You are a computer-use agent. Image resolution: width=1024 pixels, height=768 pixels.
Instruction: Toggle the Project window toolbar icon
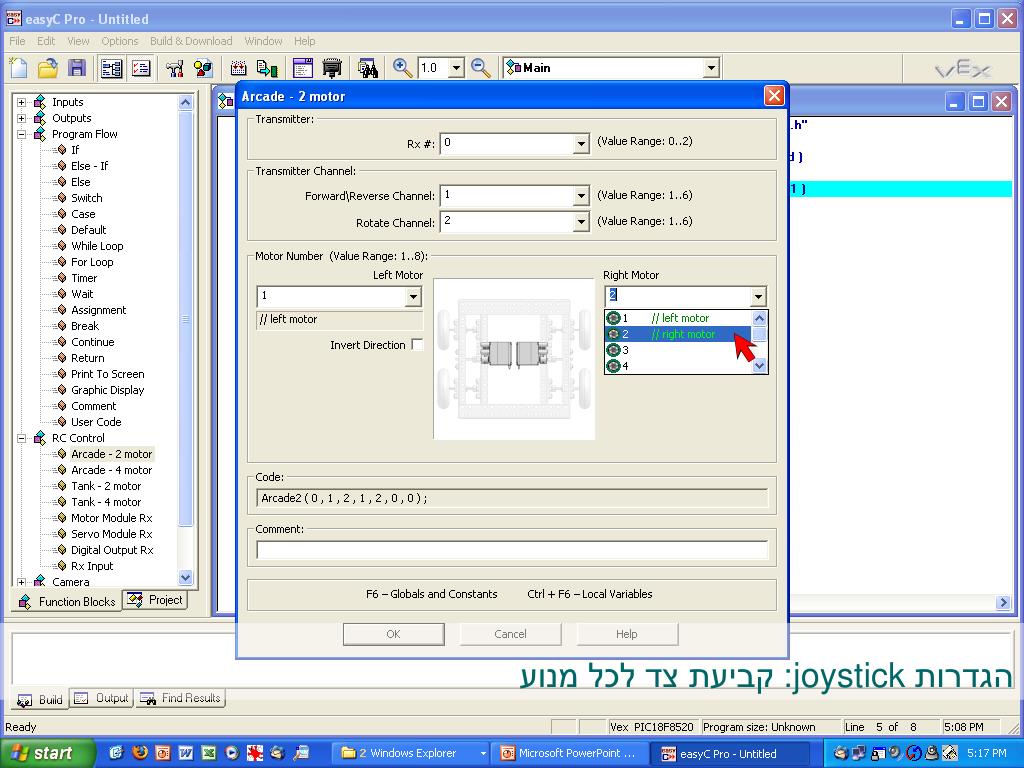(x=140, y=68)
